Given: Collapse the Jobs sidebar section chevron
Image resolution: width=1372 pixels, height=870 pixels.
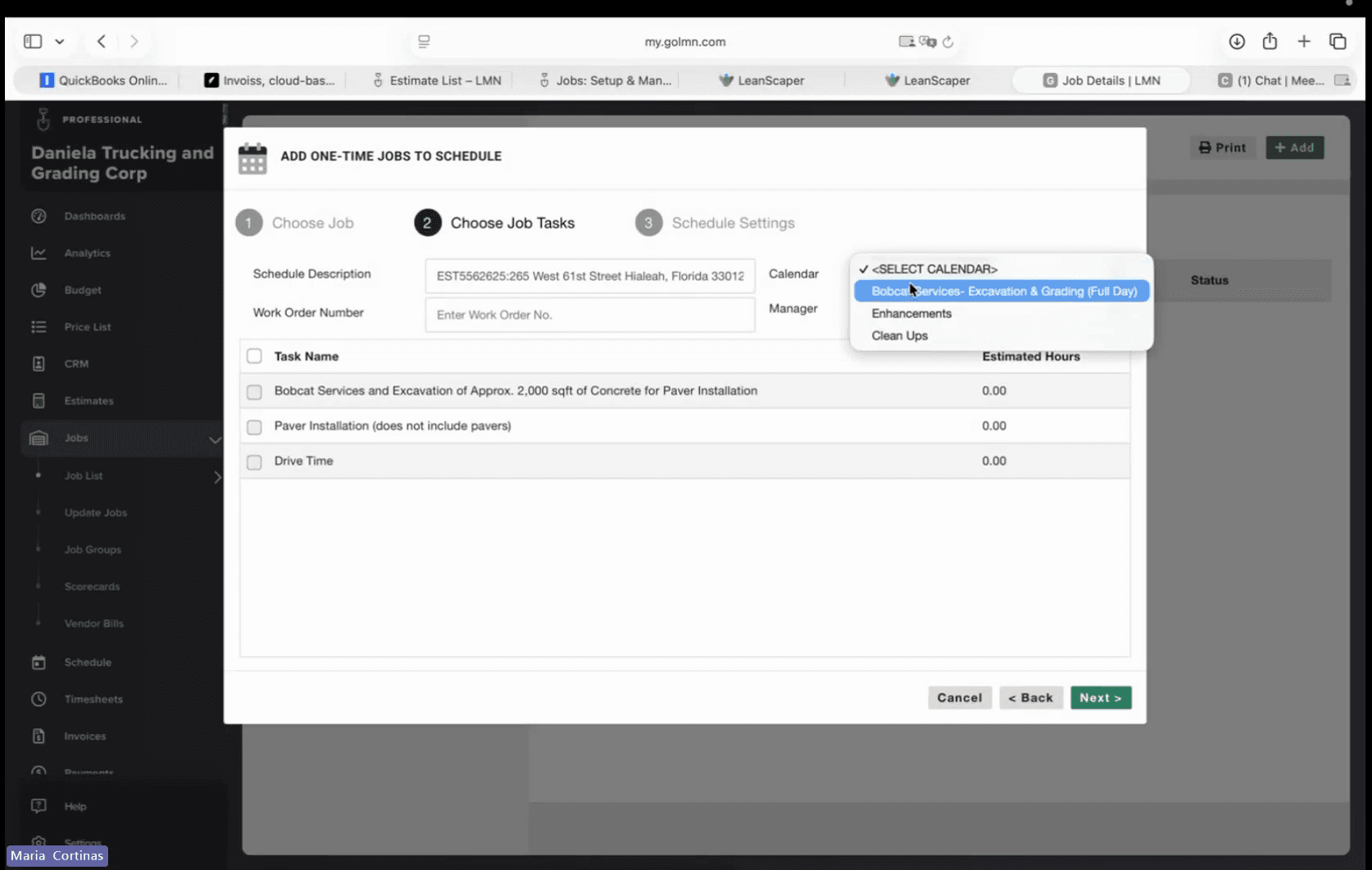Looking at the screenshot, I should [215, 439].
